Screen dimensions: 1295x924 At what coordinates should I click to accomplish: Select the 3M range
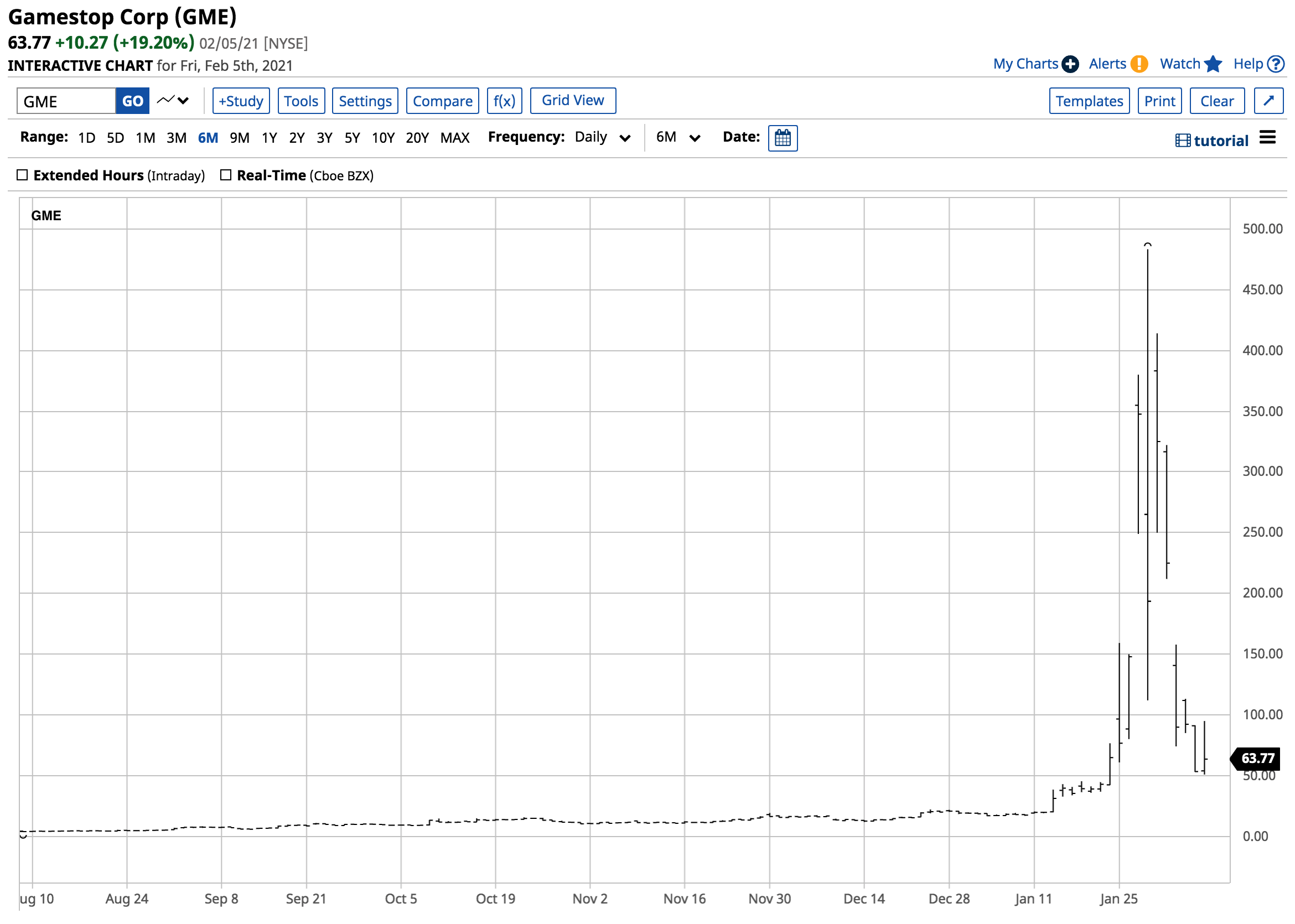tap(177, 138)
